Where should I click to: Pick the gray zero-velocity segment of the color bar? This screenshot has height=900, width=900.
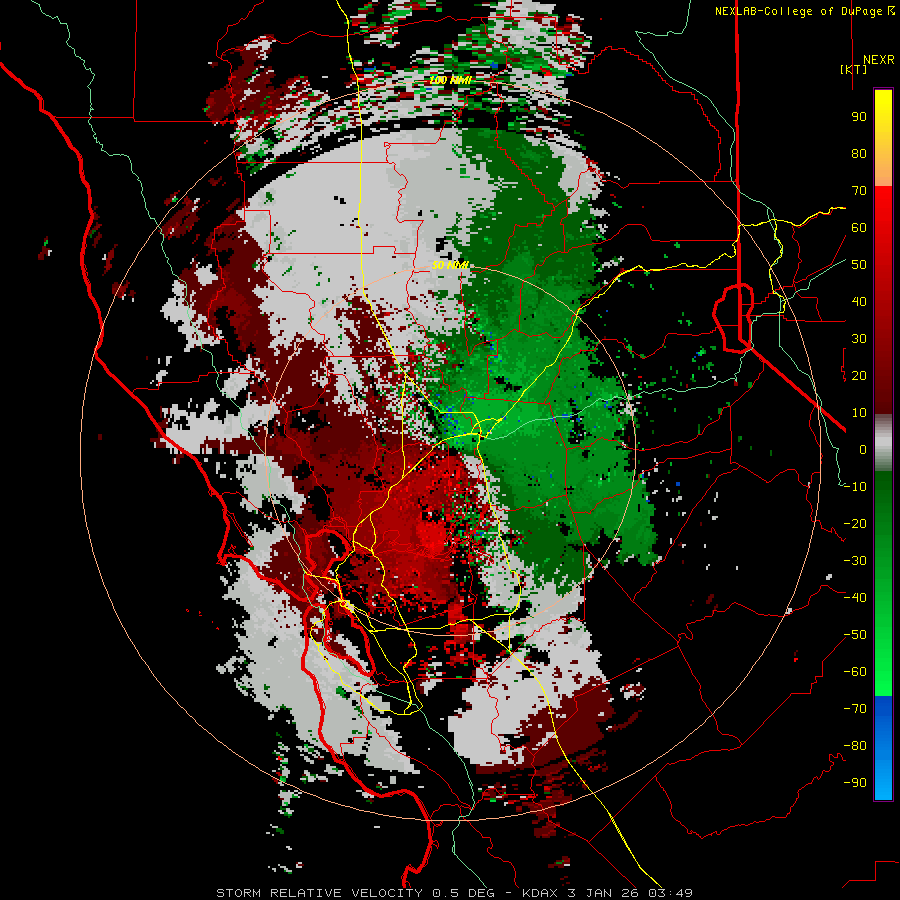[x=883, y=443]
